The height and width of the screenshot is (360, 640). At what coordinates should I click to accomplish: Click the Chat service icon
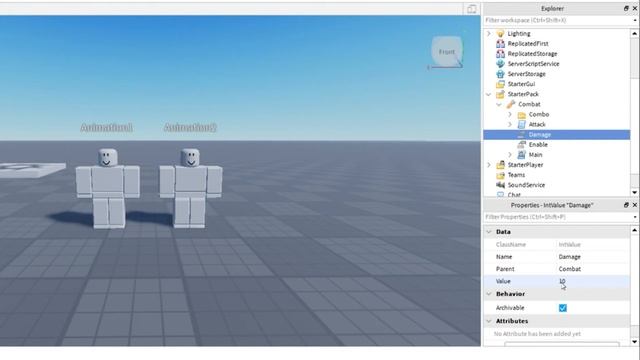(x=500, y=194)
